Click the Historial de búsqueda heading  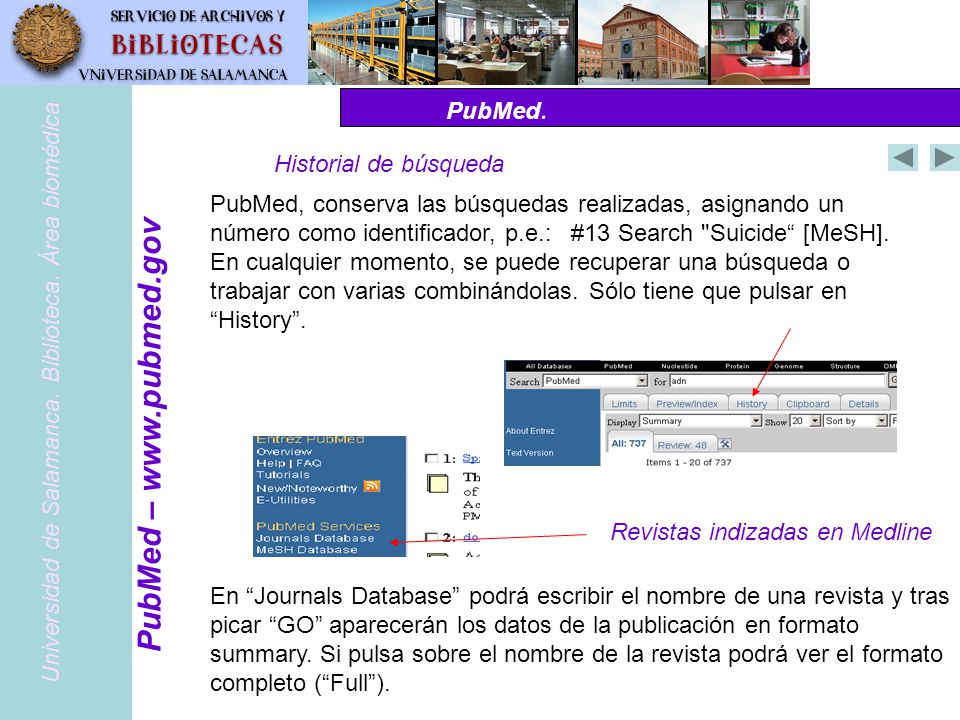(389, 164)
